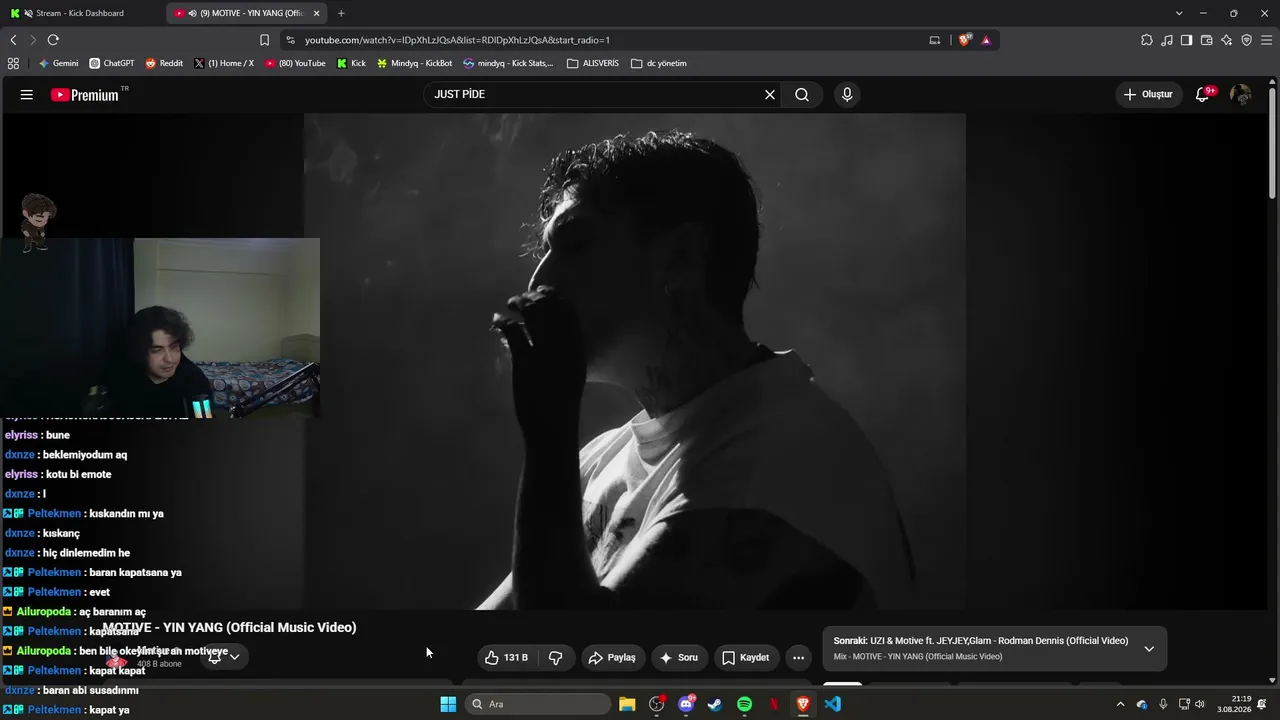
Task: Open the Soru ask button
Action: pyautogui.click(x=679, y=658)
